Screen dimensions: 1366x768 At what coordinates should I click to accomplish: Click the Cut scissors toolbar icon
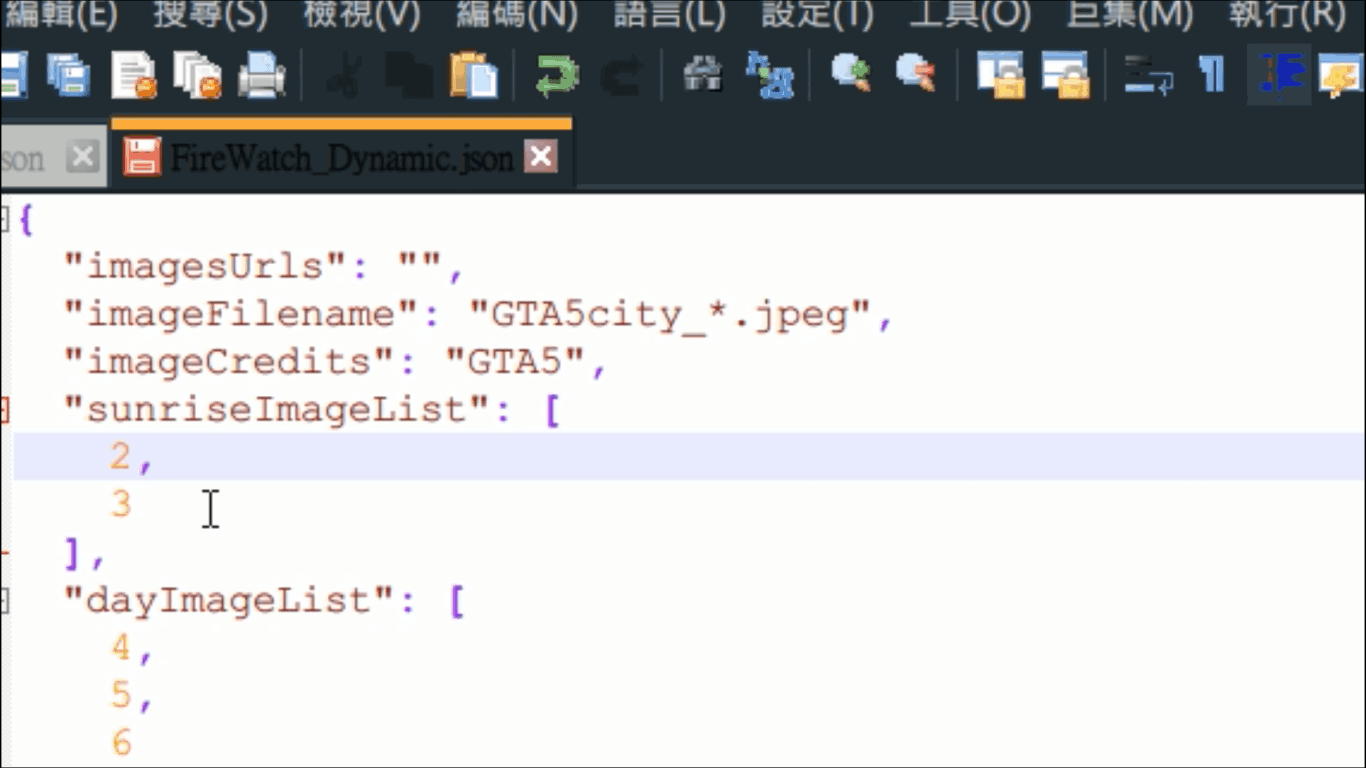coord(344,76)
